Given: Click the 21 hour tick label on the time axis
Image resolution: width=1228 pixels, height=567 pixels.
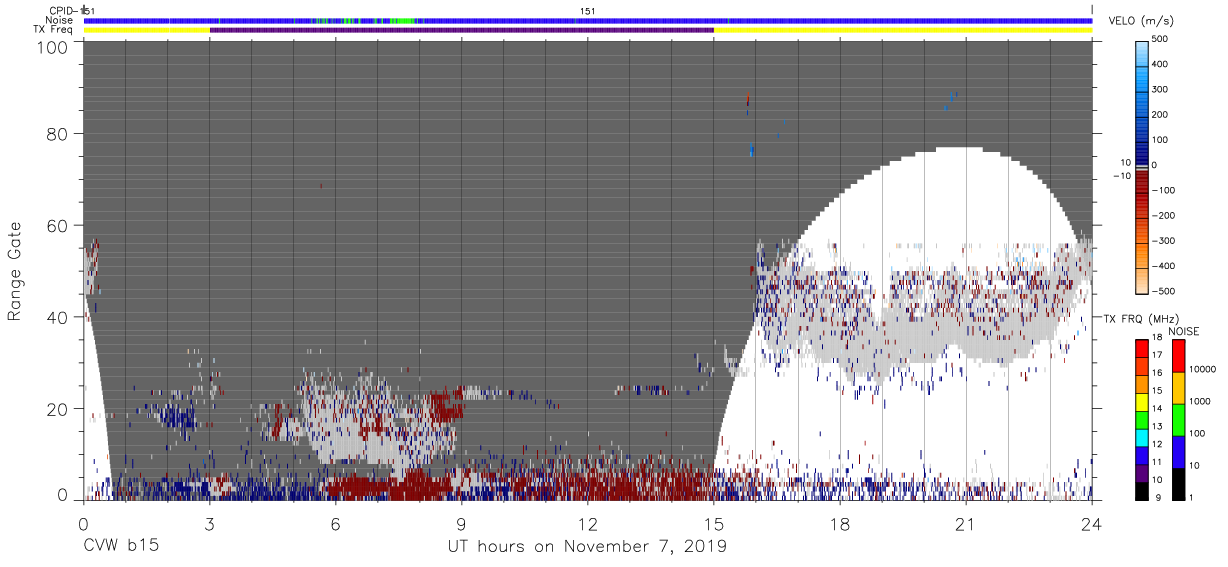Looking at the screenshot, I should (x=965, y=523).
